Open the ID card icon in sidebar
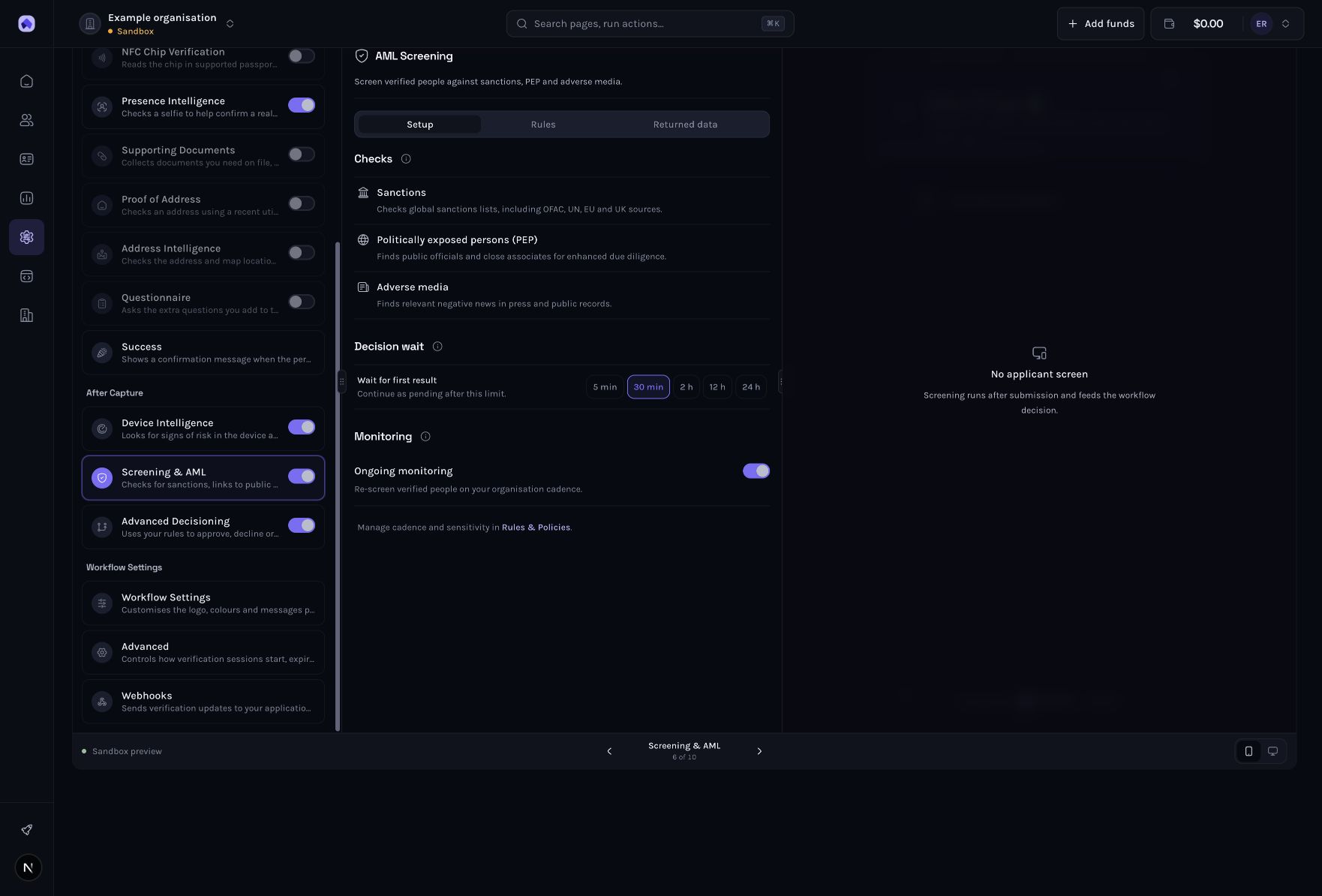Image resolution: width=1322 pixels, height=896 pixels. pos(26,159)
